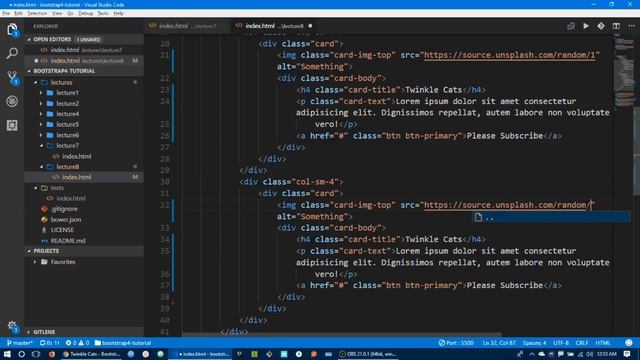Switch to the index.html lecture7 tab
The height and width of the screenshot is (360, 640).
187,26
